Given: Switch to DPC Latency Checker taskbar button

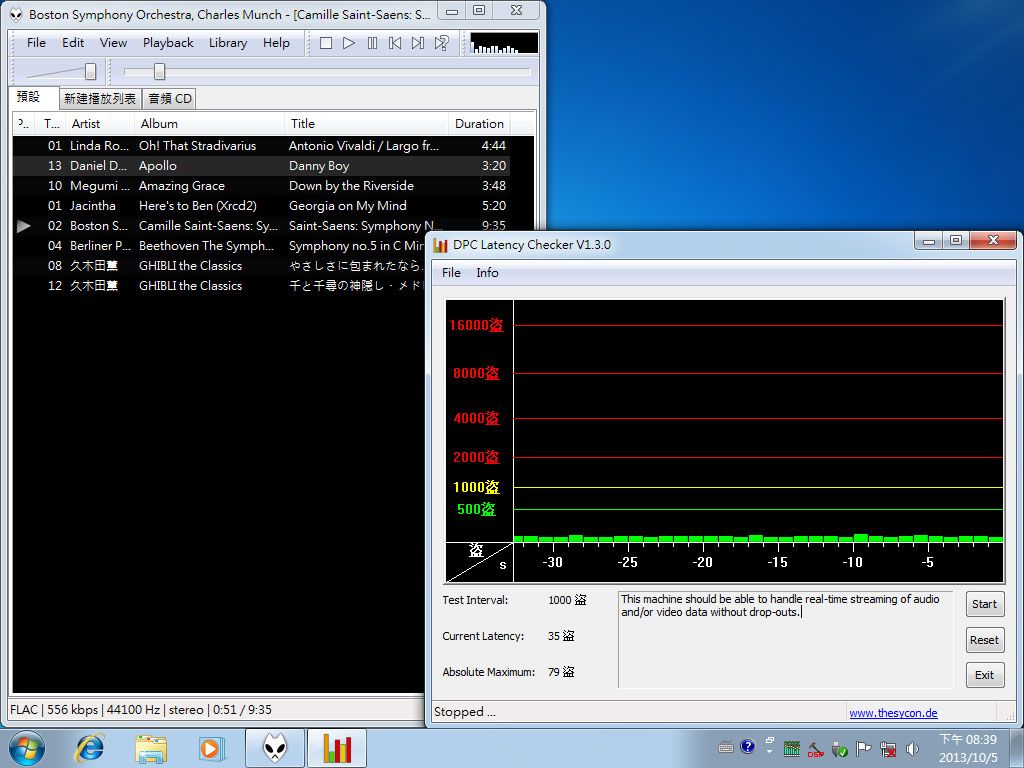Looking at the screenshot, I should [x=336, y=748].
